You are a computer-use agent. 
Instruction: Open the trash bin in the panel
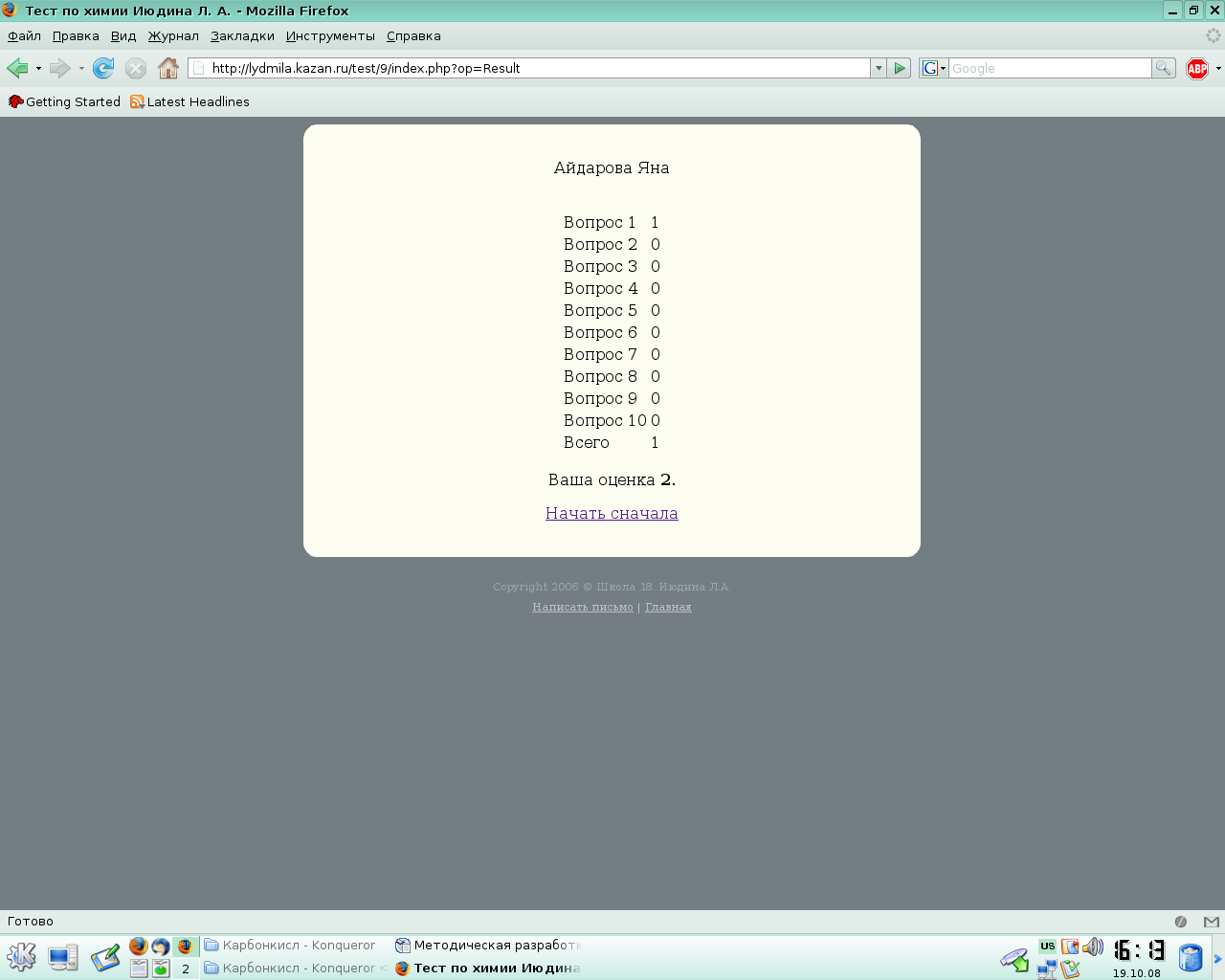tap(1190, 957)
